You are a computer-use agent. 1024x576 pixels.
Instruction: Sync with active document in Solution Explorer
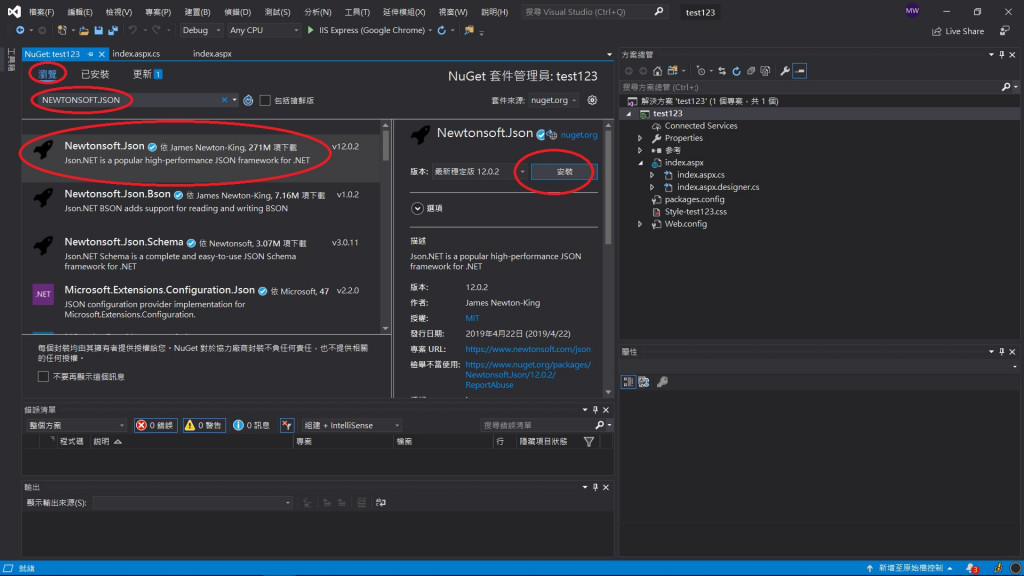722,71
